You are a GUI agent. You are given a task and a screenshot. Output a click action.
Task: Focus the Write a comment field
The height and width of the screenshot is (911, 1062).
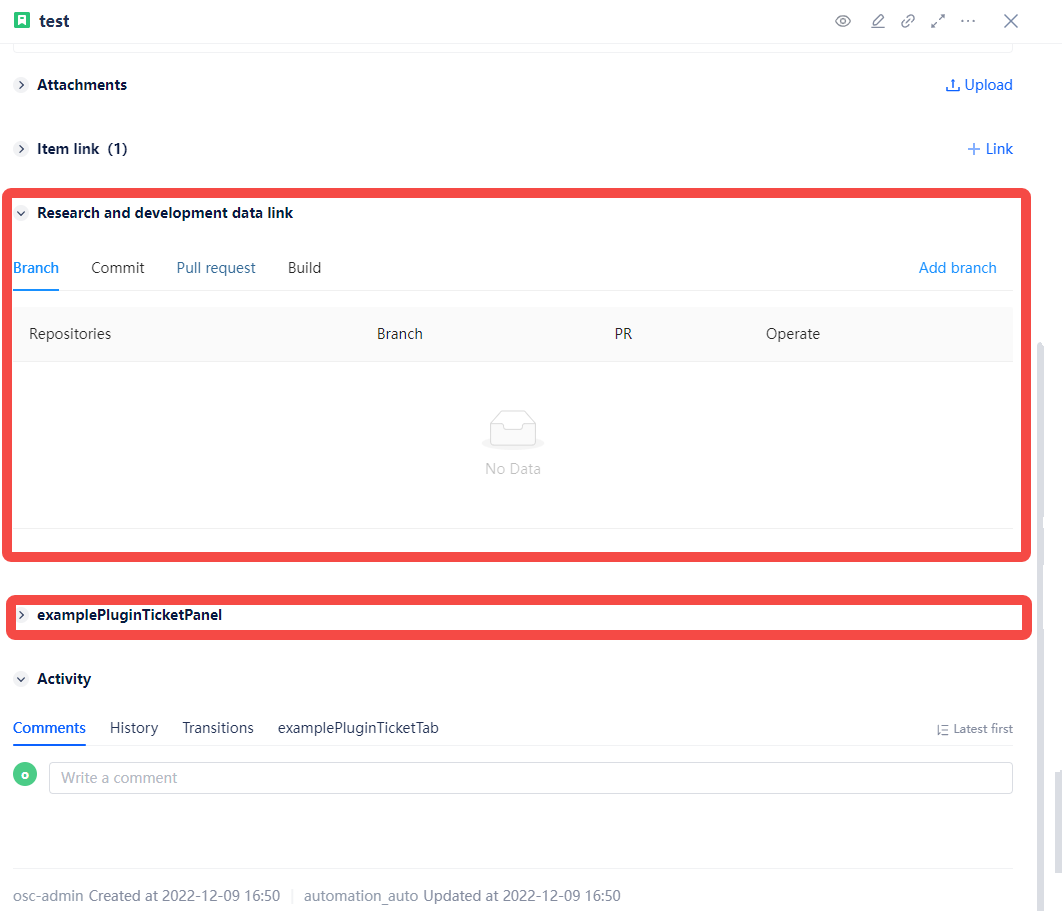pos(530,778)
